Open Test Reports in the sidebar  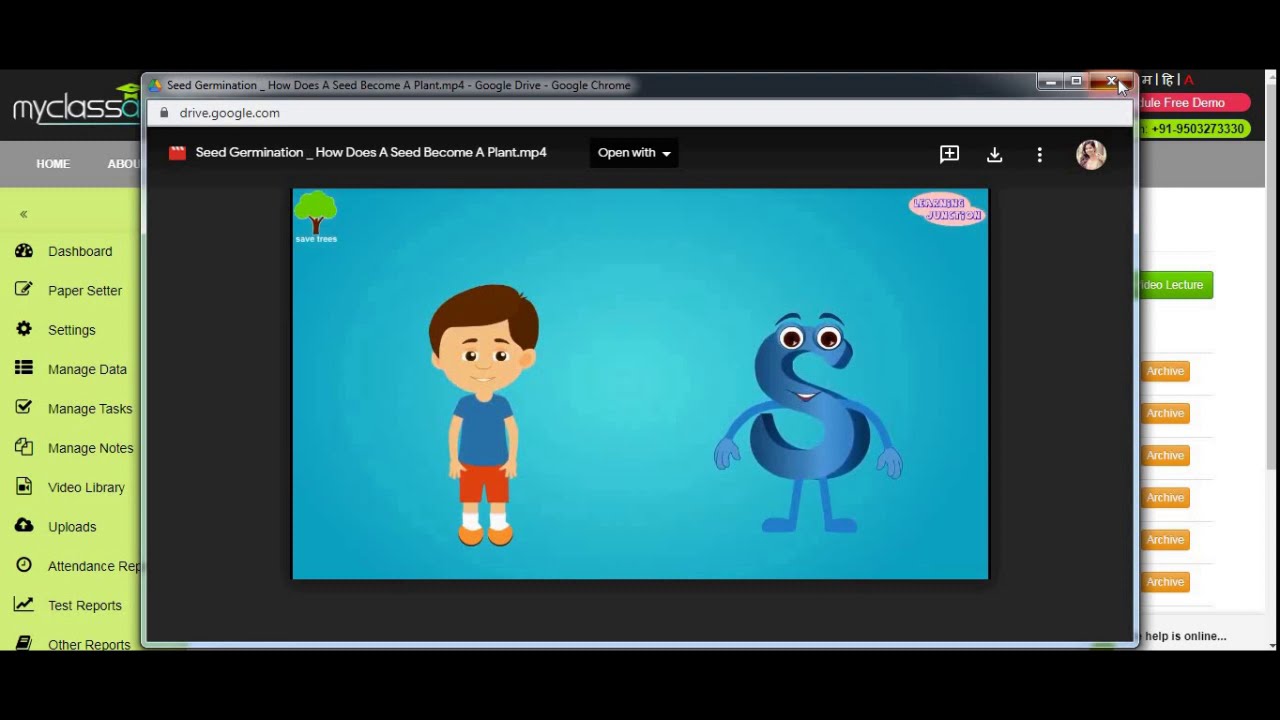tap(85, 605)
